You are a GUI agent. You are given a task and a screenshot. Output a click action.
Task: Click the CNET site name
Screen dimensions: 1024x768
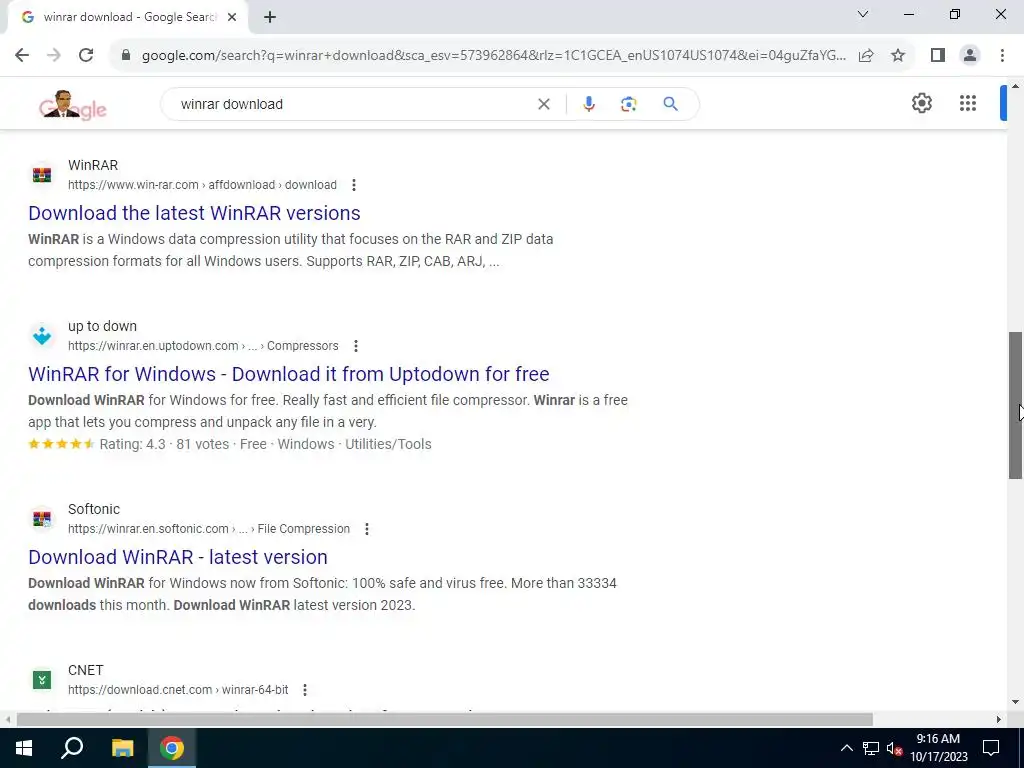coord(86,670)
